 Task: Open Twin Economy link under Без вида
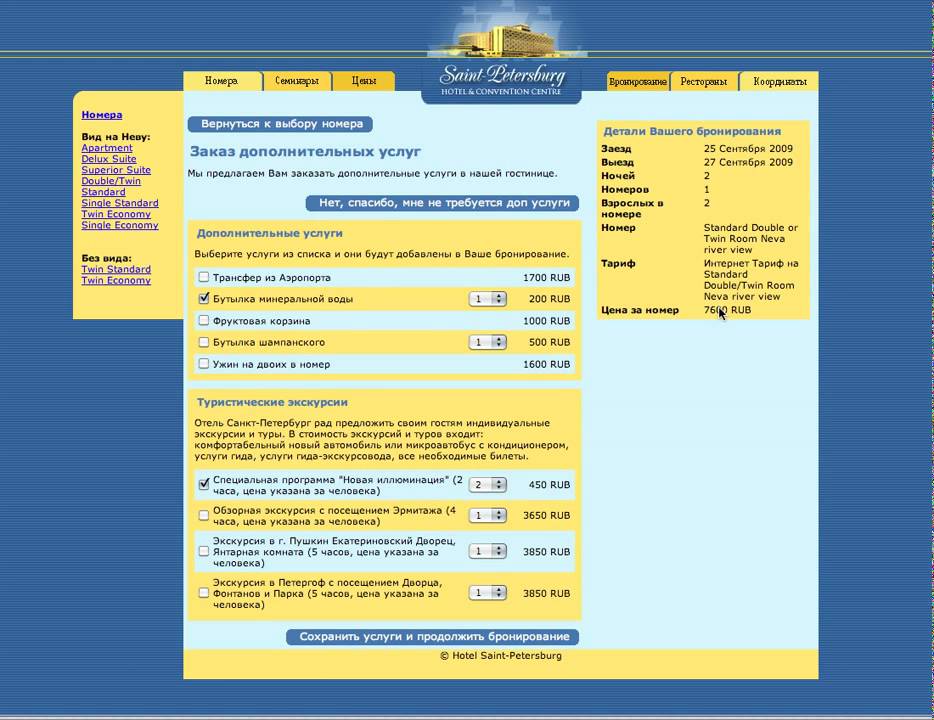[116, 280]
